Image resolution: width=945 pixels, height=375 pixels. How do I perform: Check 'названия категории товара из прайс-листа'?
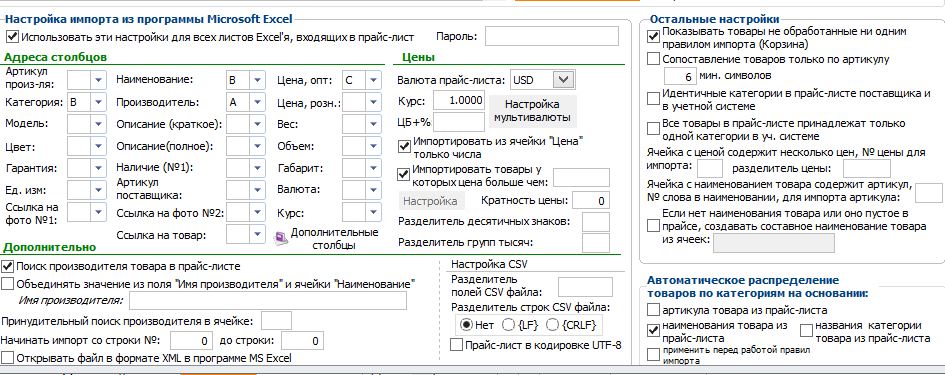click(x=806, y=330)
